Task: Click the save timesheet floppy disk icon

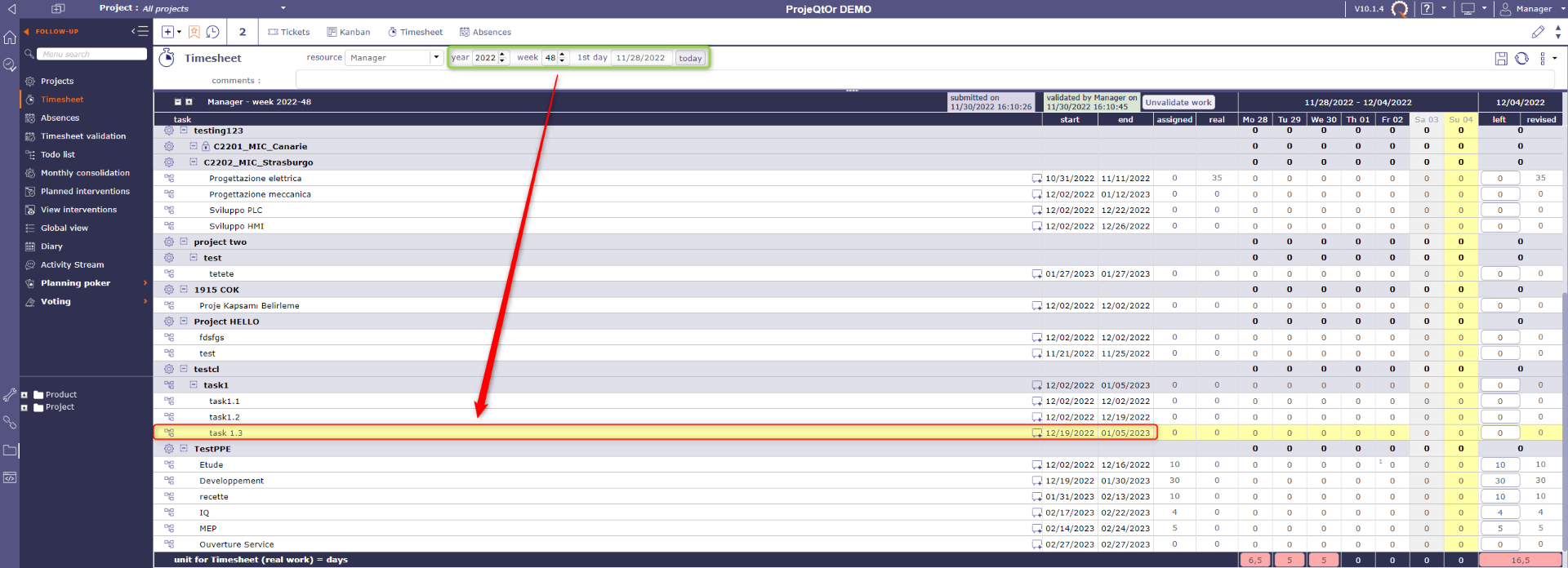Action: tap(1501, 59)
